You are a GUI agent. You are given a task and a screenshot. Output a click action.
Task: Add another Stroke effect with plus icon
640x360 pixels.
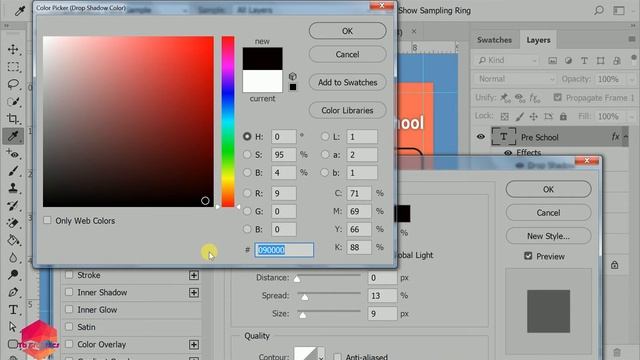click(x=194, y=275)
